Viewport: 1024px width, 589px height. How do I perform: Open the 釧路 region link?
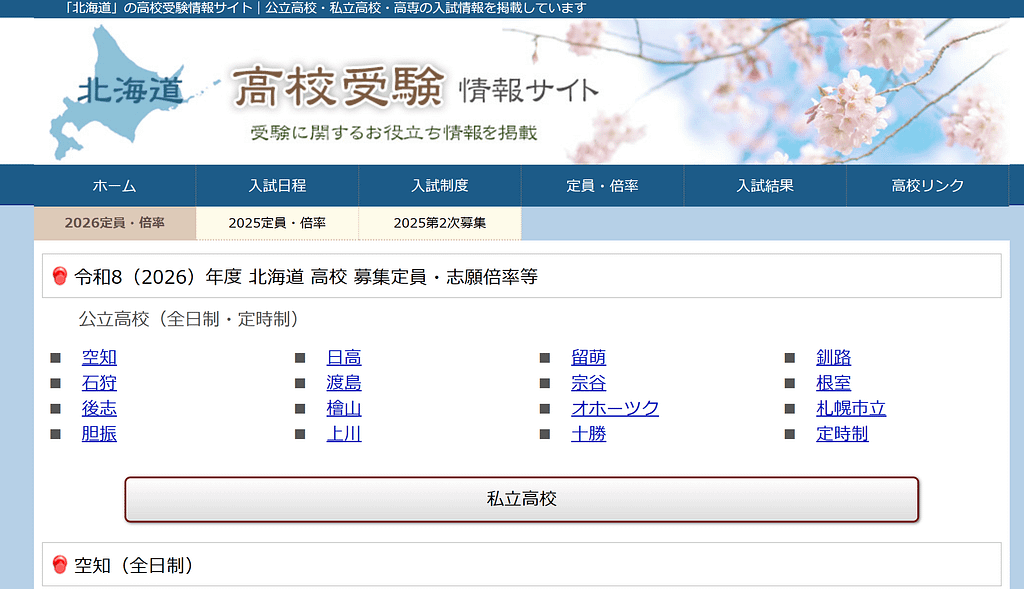pos(834,357)
